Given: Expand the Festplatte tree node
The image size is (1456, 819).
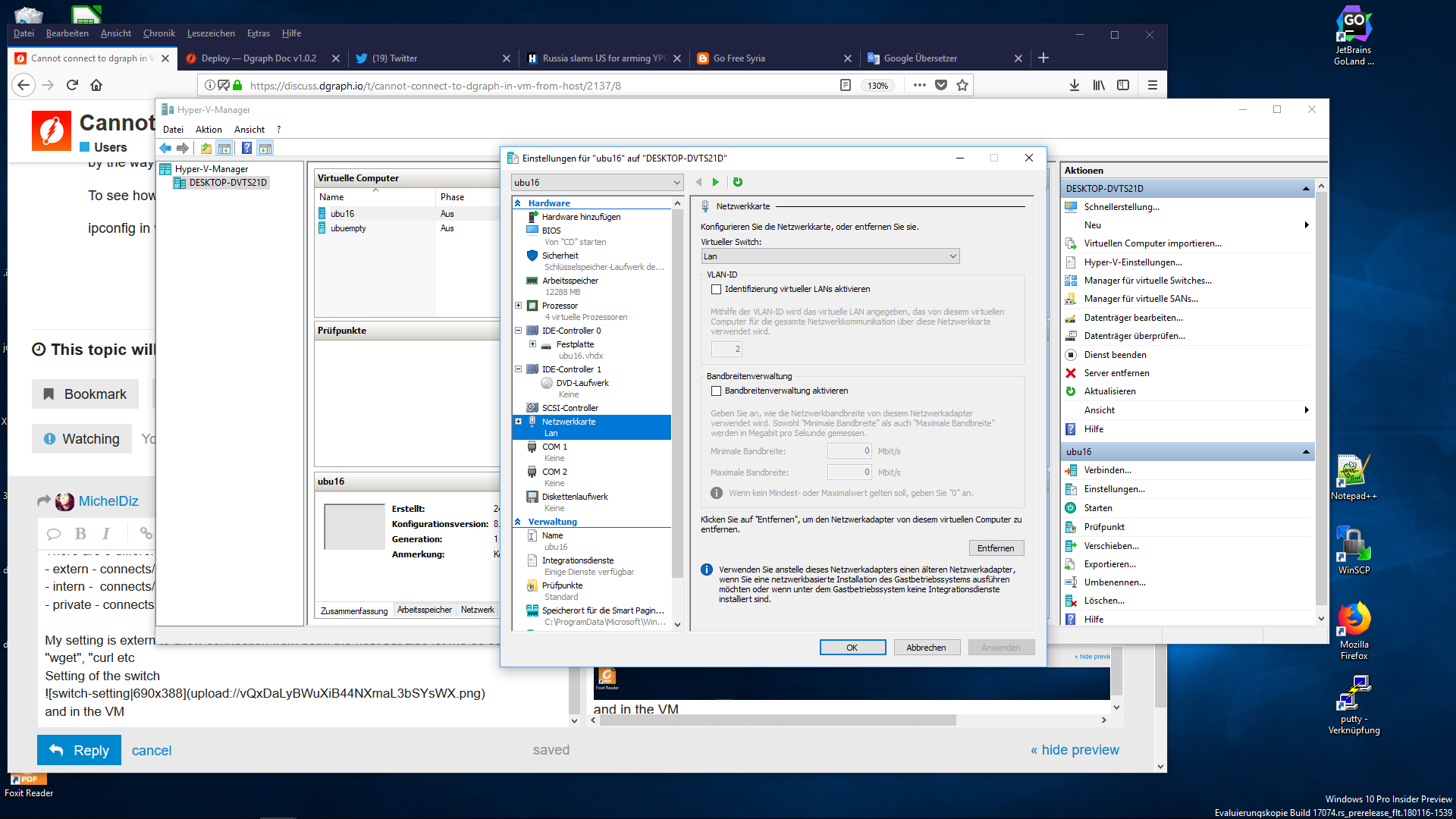Looking at the screenshot, I should coord(532,344).
